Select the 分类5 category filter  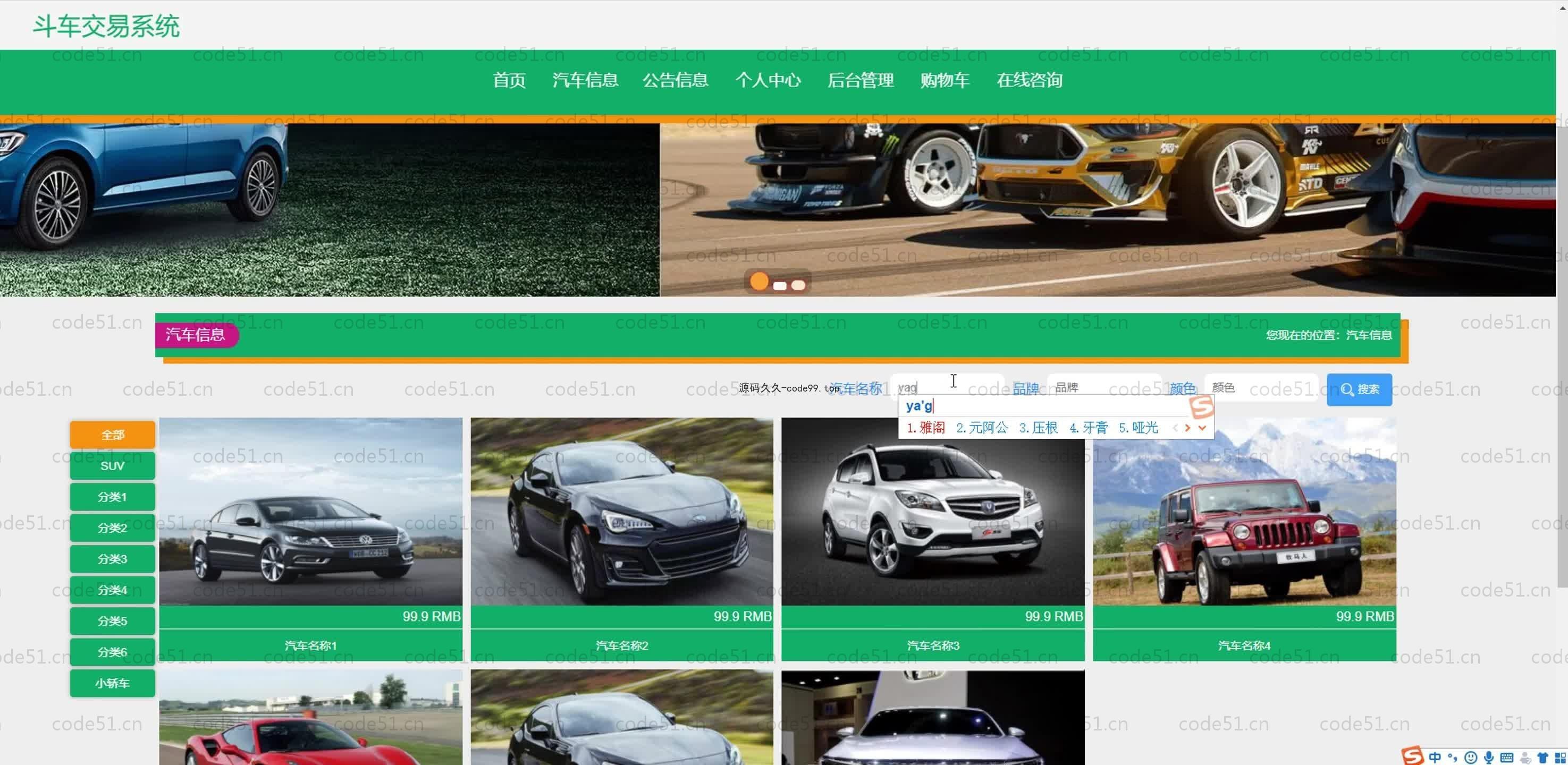113,620
